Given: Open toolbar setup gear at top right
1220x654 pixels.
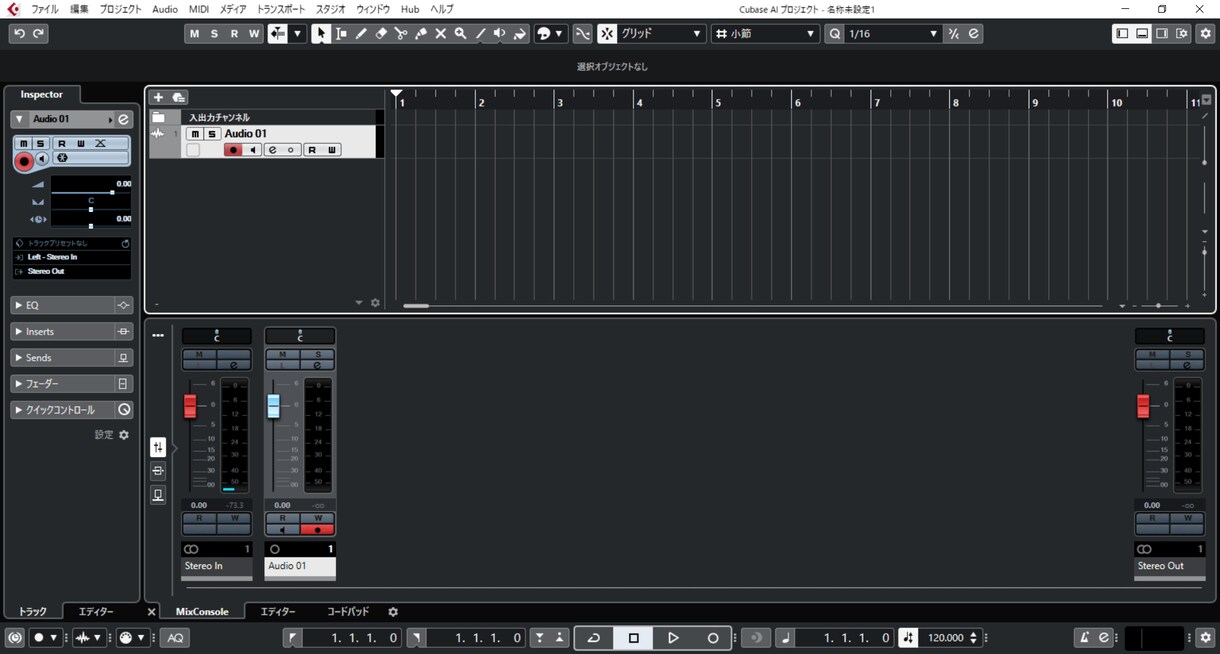Looking at the screenshot, I should point(1205,34).
